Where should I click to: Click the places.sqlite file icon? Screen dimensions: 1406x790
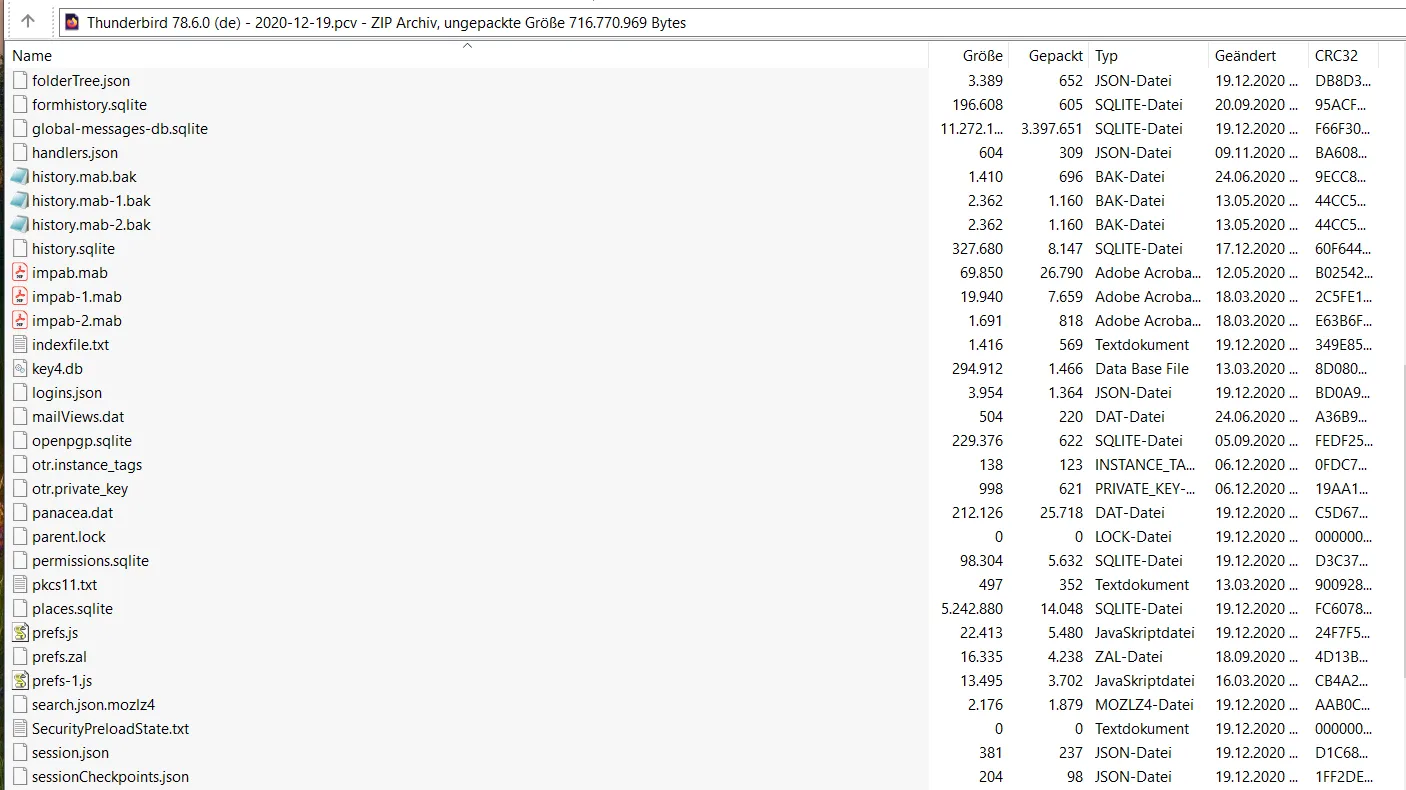(x=20, y=608)
